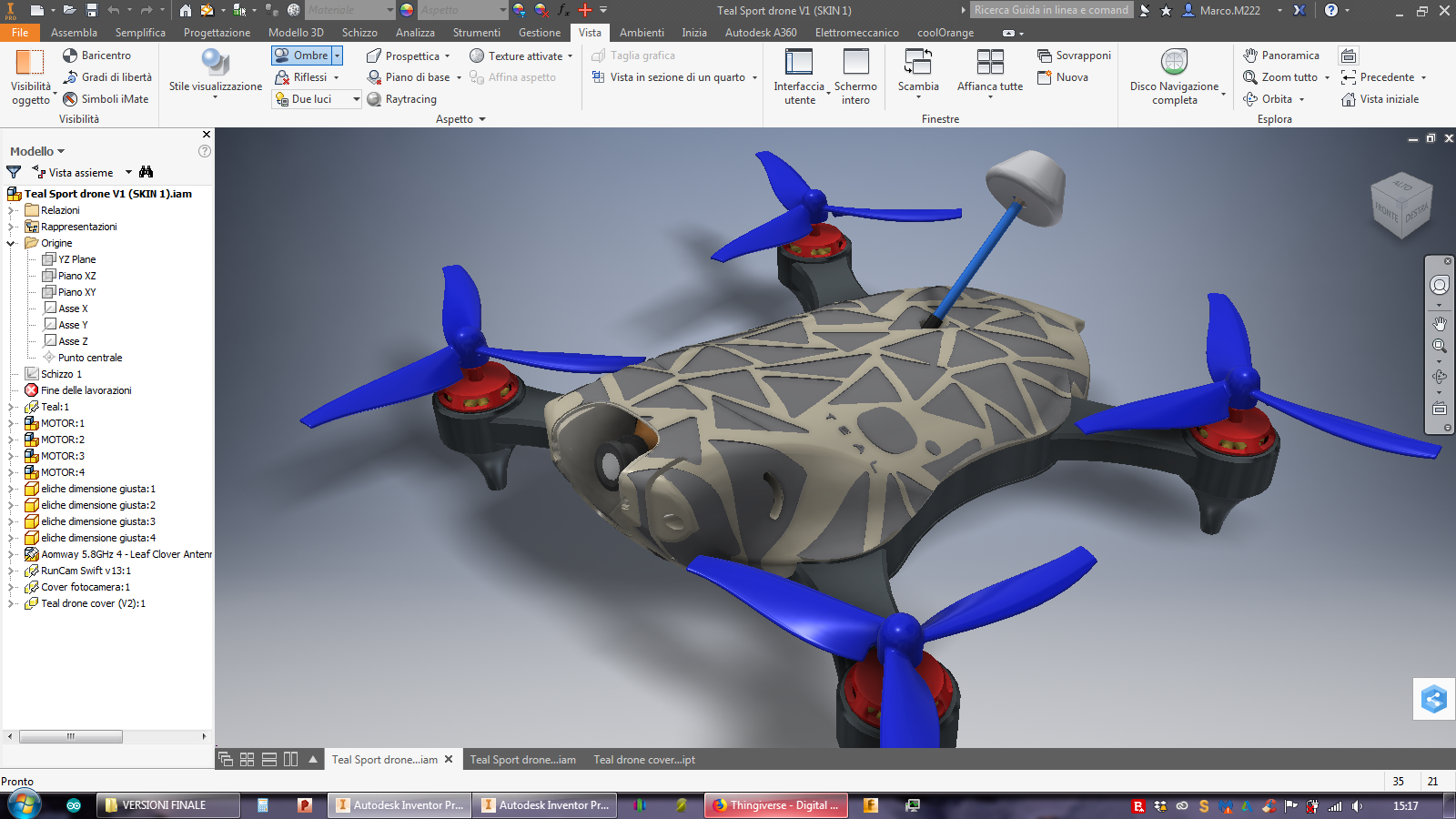The width and height of the screenshot is (1456, 819).
Task: Tile windows with Affianca tutte
Action: (x=990, y=73)
